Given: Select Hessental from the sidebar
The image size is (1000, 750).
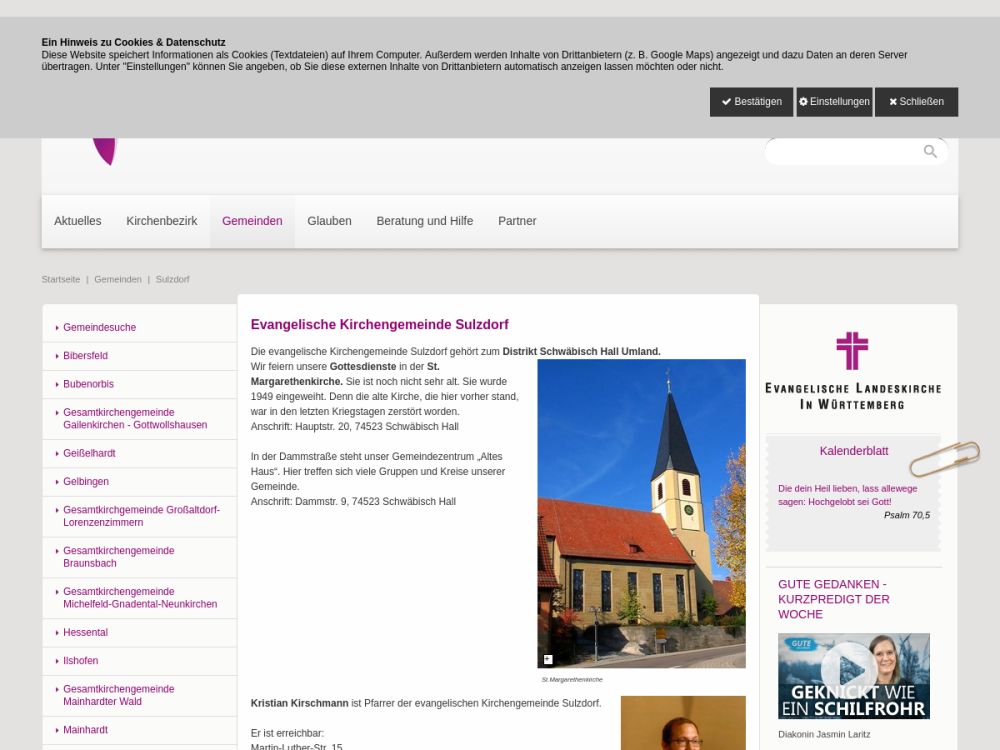Looking at the screenshot, I should pyautogui.click(x=86, y=633).
